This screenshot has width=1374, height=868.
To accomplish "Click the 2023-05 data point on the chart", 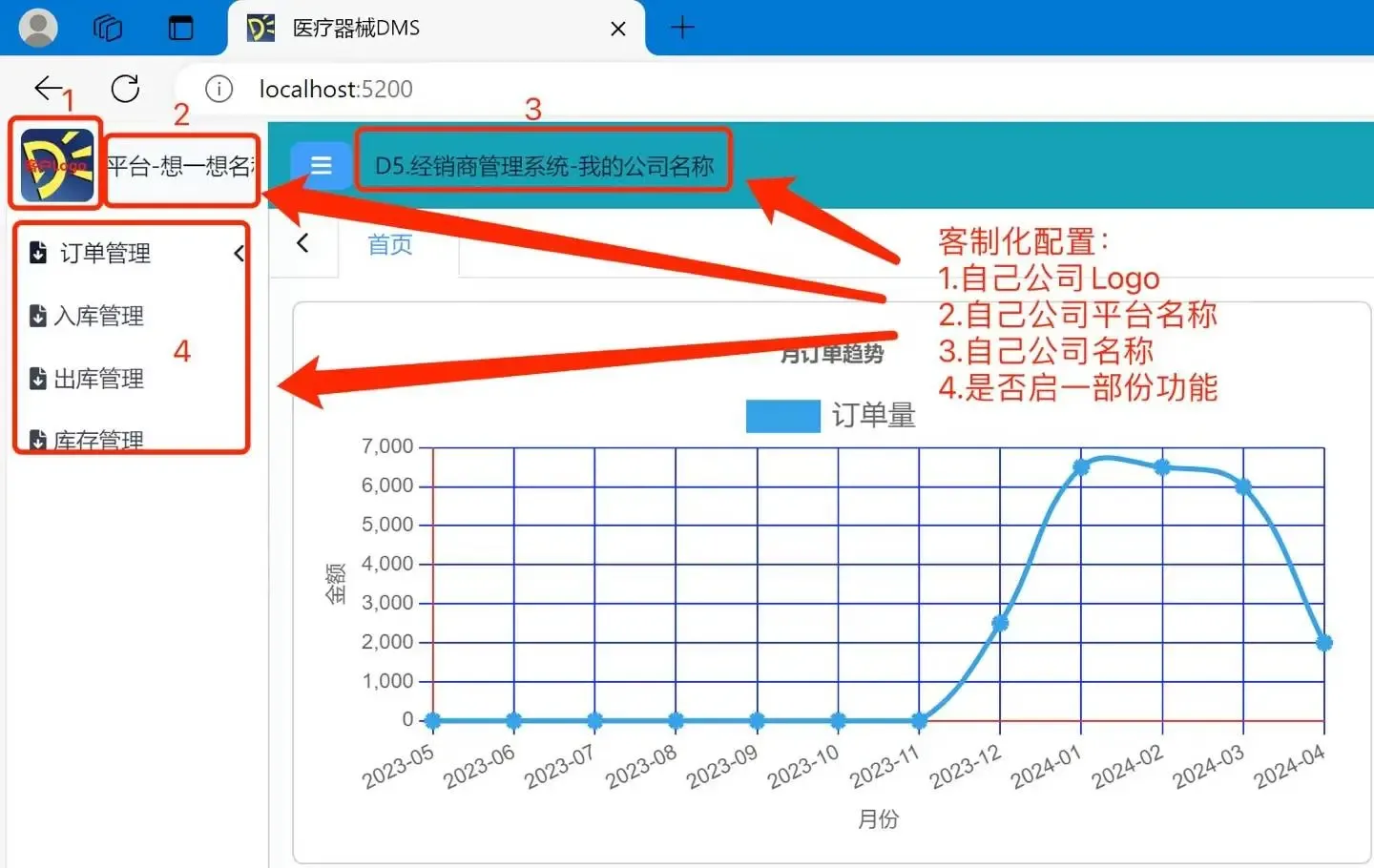I will [x=433, y=720].
